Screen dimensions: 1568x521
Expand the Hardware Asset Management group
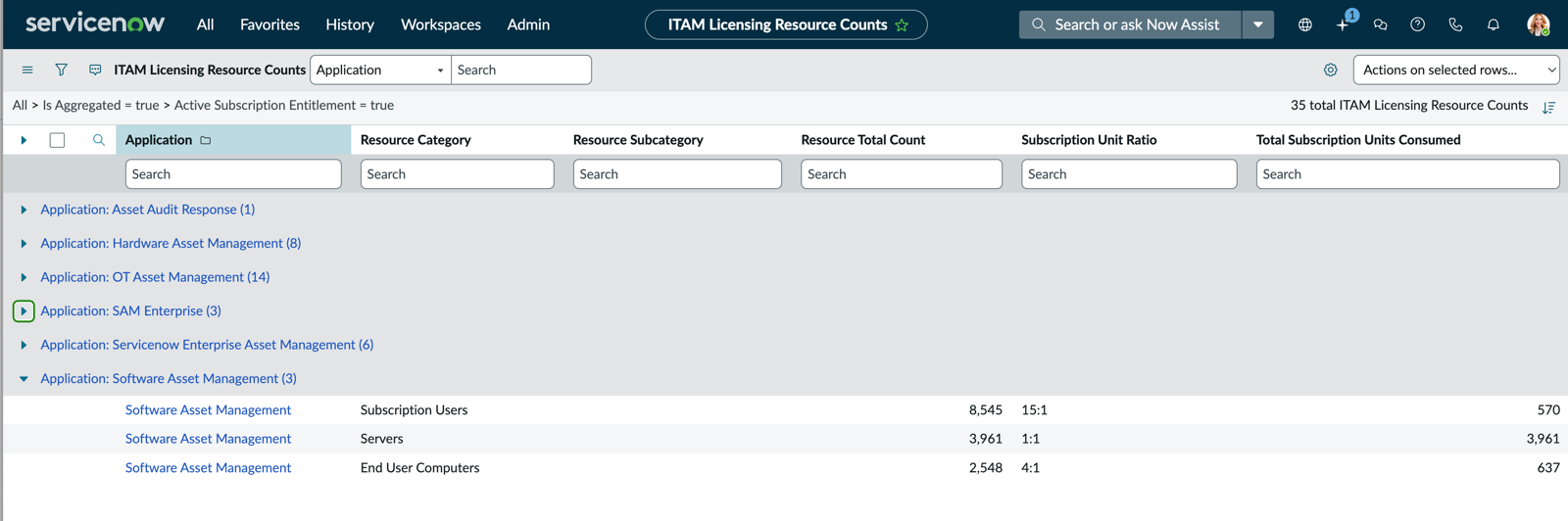point(24,243)
